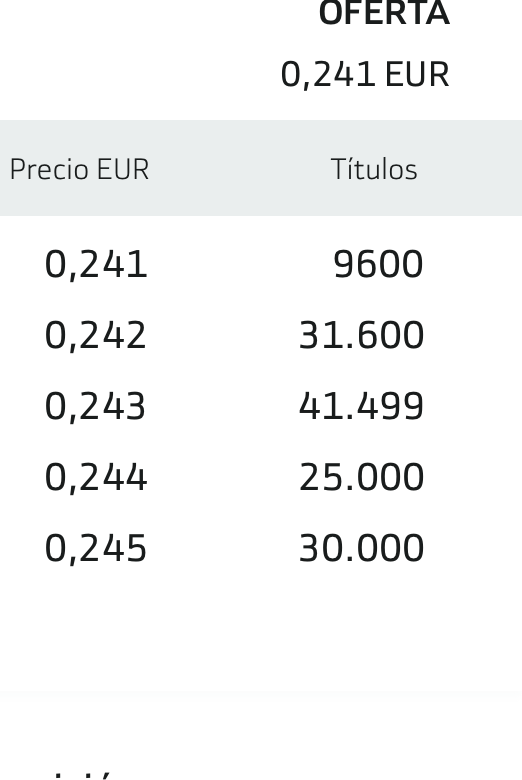Click the 25.000 títulos value
The width and height of the screenshot is (522, 780).
click(361, 478)
